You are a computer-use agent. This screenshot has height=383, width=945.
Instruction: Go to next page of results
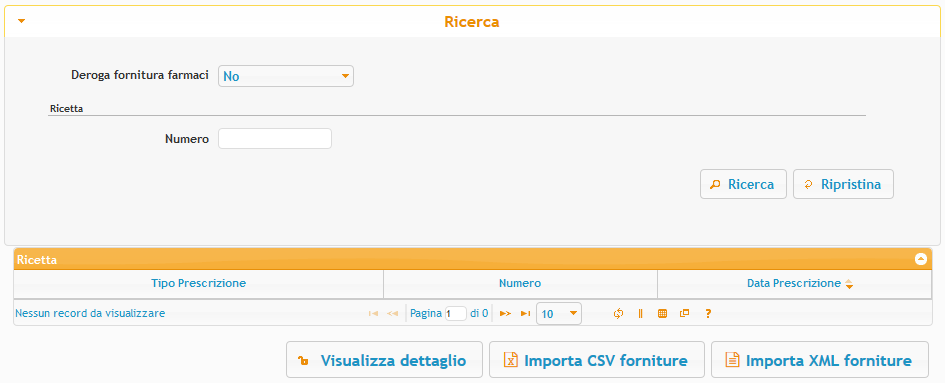point(506,314)
